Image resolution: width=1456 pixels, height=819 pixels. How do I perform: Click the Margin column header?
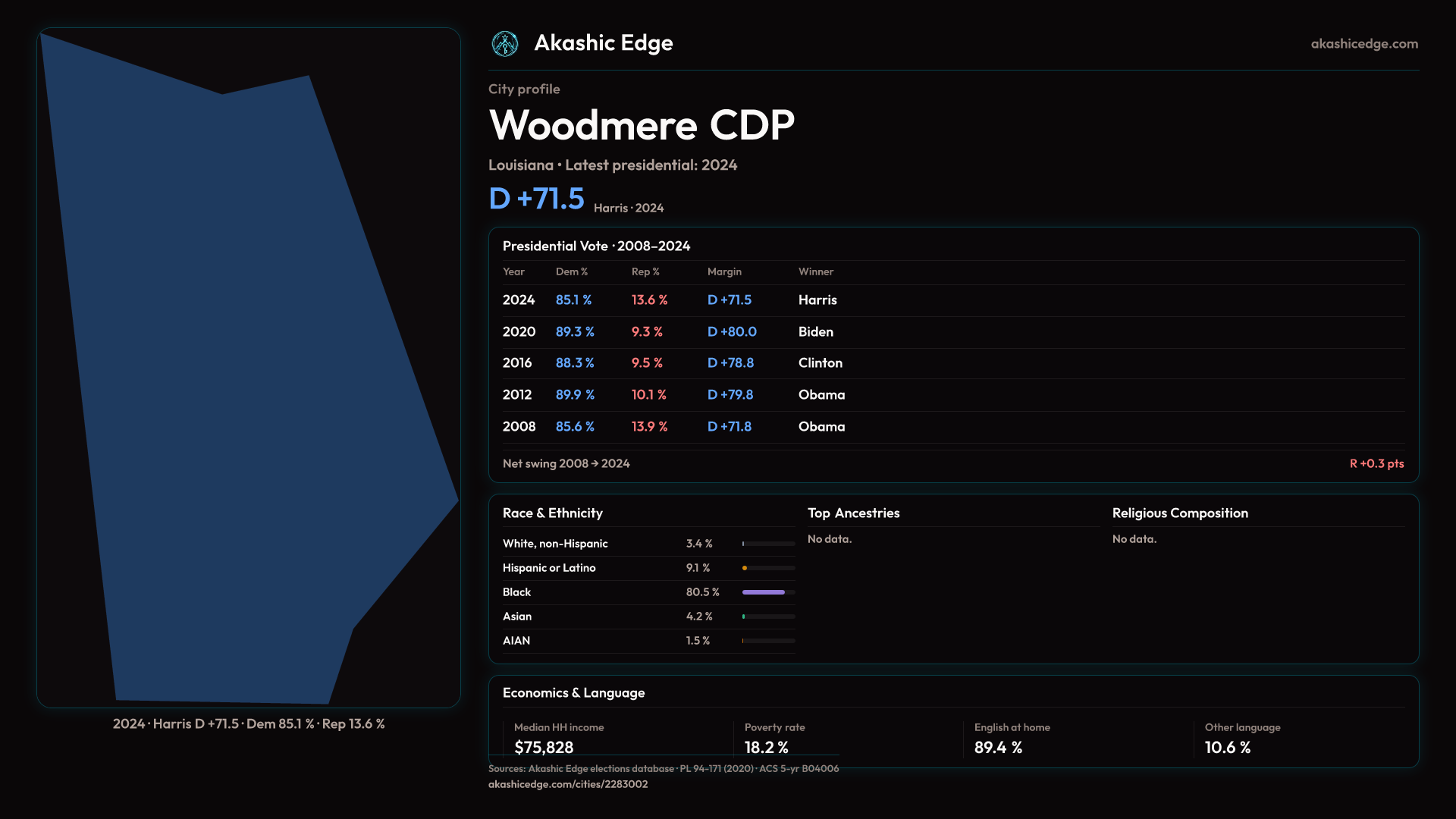724,271
